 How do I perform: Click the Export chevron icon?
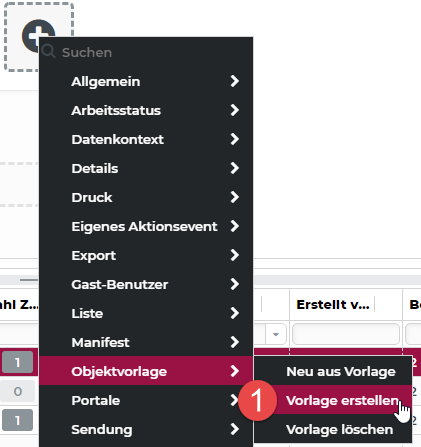coord(235,255)
